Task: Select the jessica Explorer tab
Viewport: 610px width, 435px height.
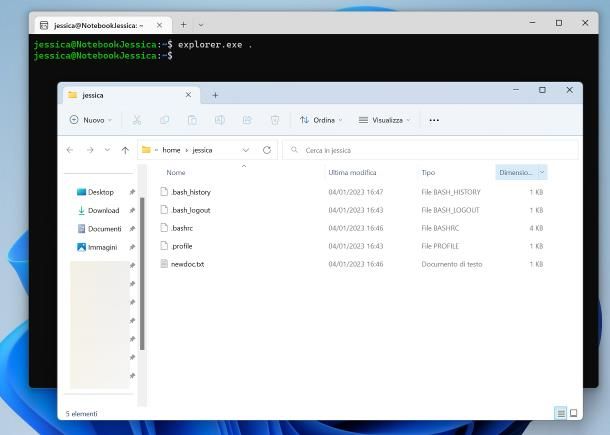Action: tap(130, 95)
